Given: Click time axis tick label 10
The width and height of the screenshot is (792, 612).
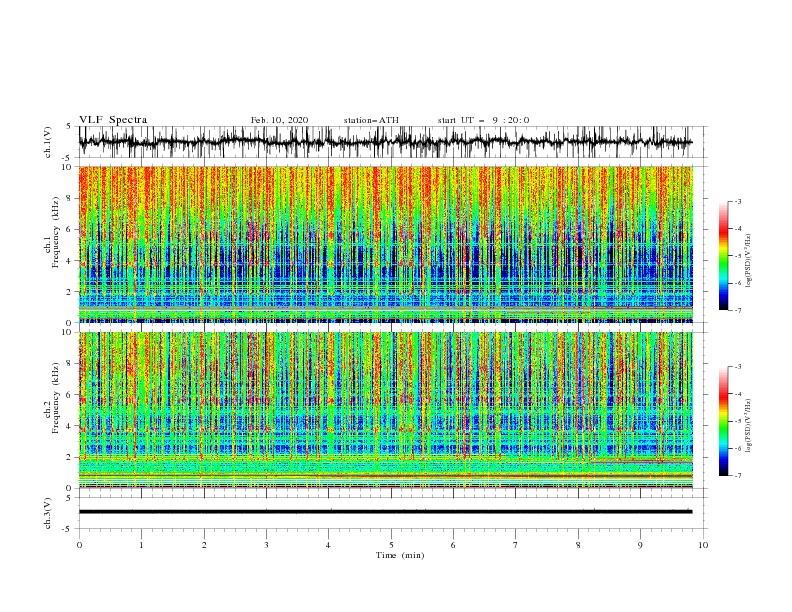Looking at the screenshot, I should coord(703,545).
